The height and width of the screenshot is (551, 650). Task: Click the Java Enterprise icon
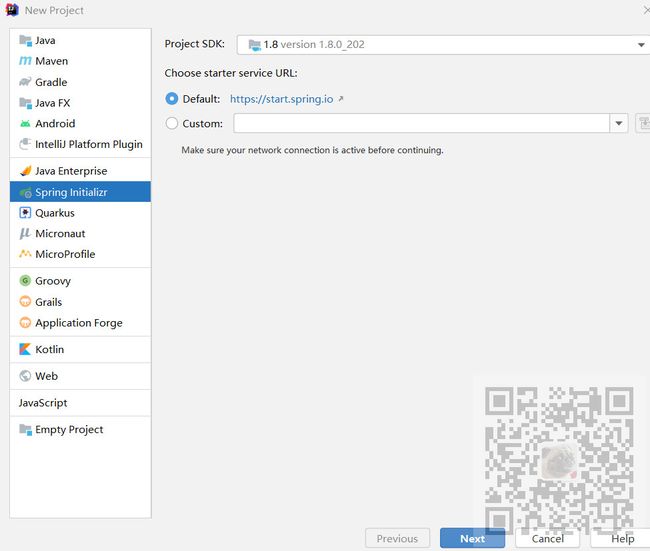pos(25,171)
